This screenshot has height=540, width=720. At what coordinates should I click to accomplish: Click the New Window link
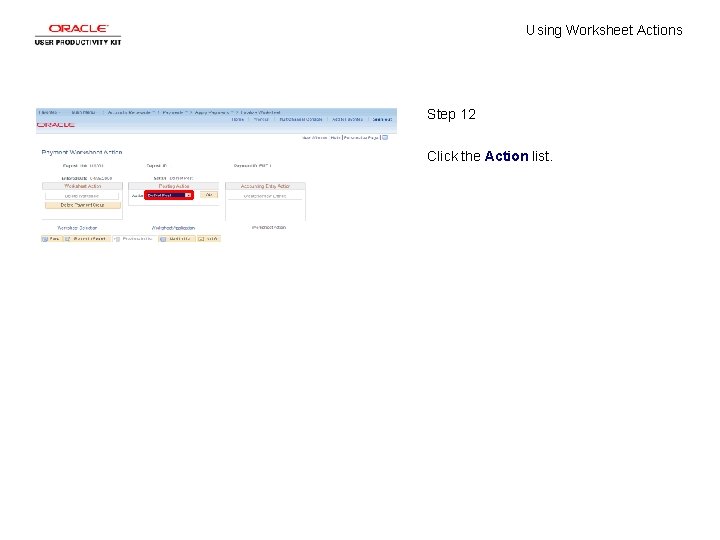point(315,138)
